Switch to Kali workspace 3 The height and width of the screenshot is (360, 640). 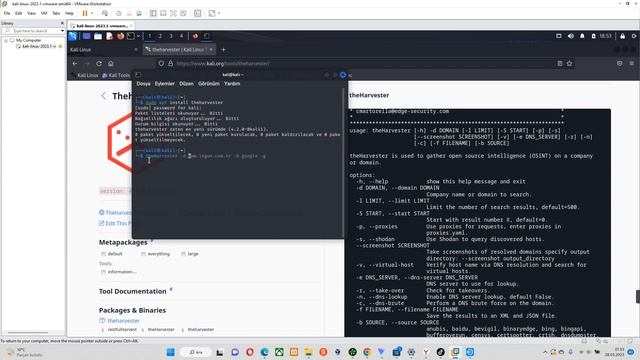[x=171, y=36]
